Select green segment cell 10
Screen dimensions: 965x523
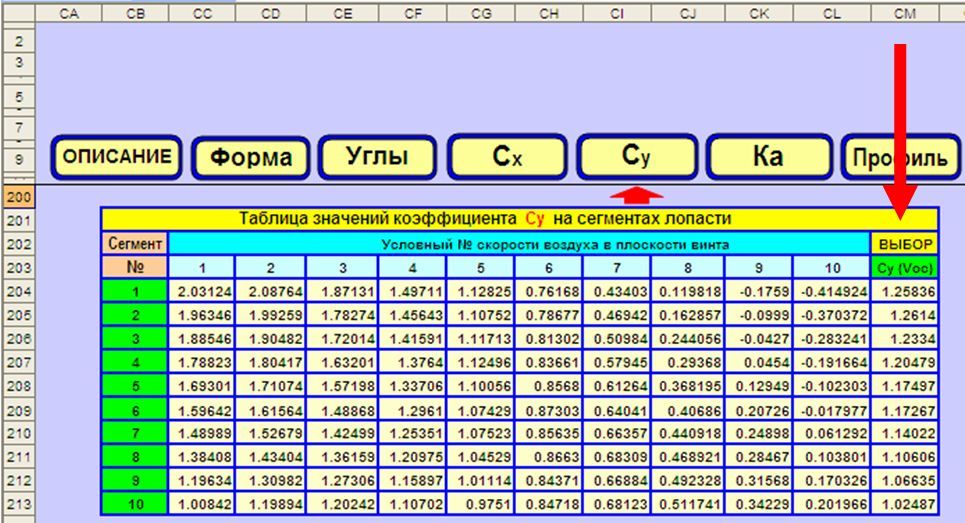(x=135, y=505)
